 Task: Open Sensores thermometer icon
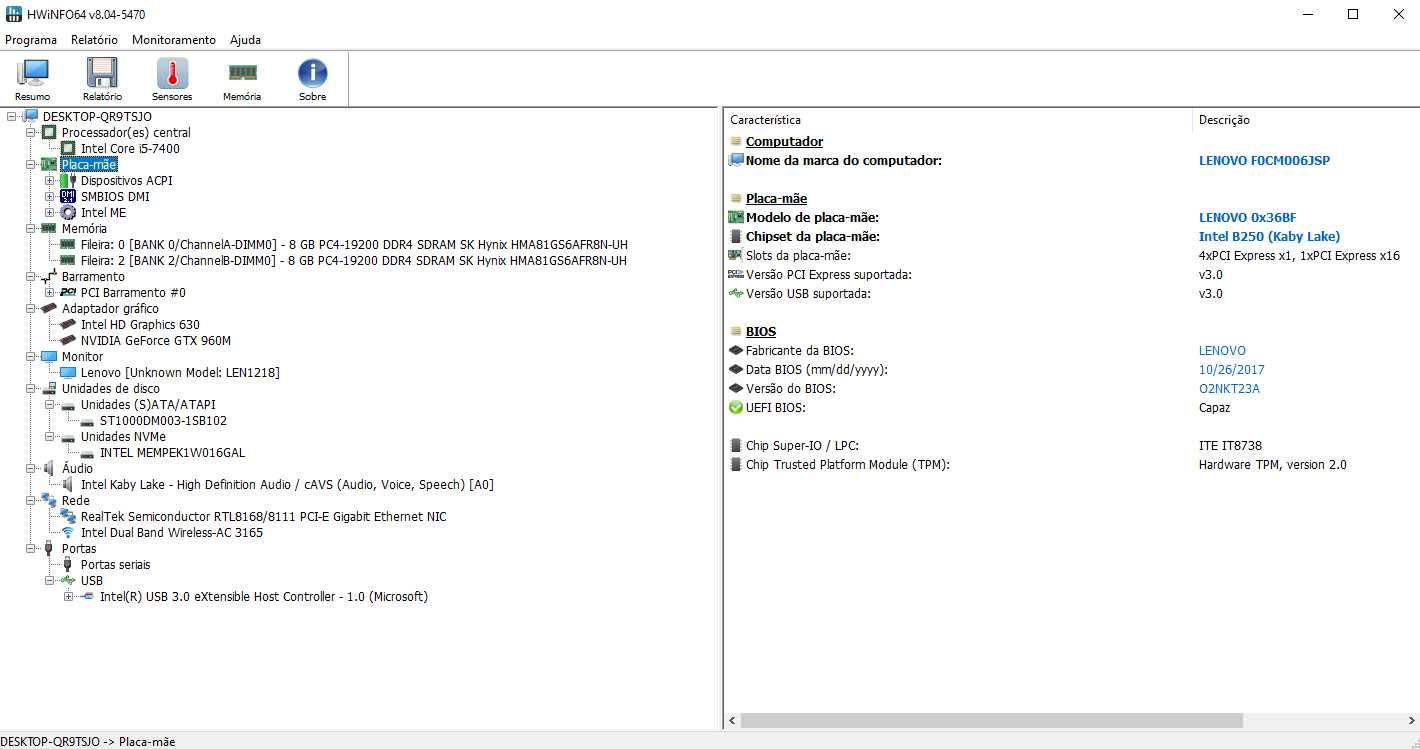(172, 73)
